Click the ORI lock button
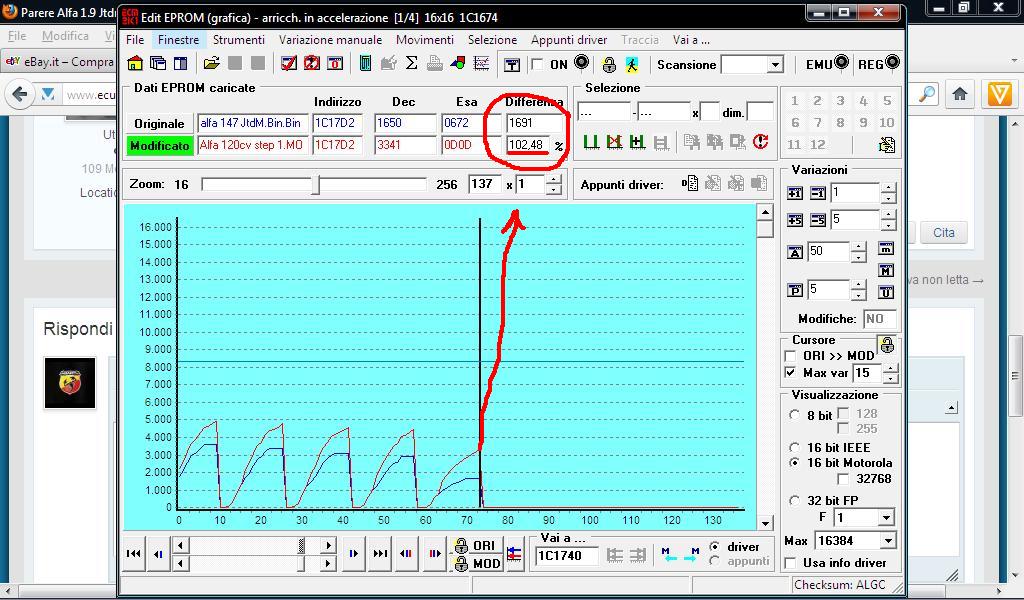Image resolution: width=1024 pixels, height=600 pixels. [476, 545]
